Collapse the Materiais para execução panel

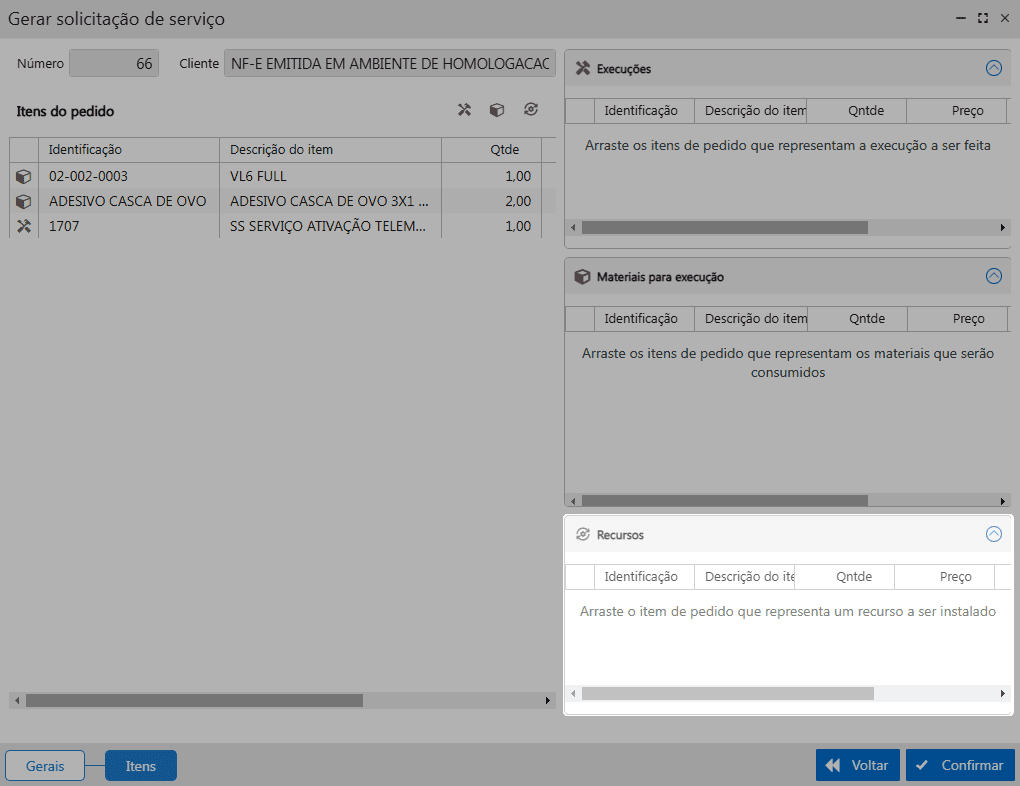[x=993, y=277]
